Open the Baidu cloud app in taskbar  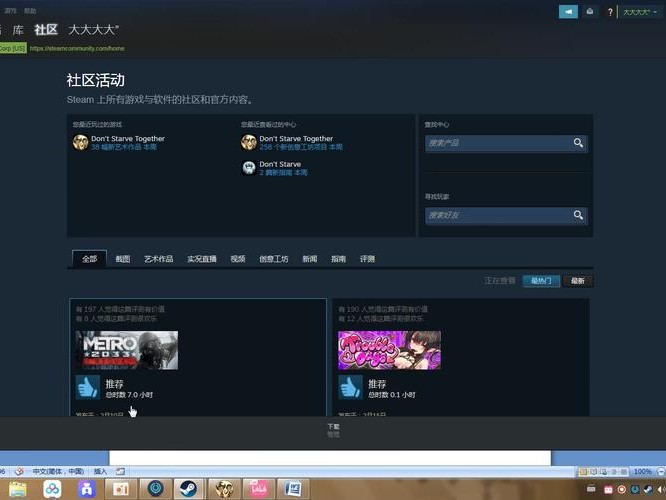(x=52, y=489)
